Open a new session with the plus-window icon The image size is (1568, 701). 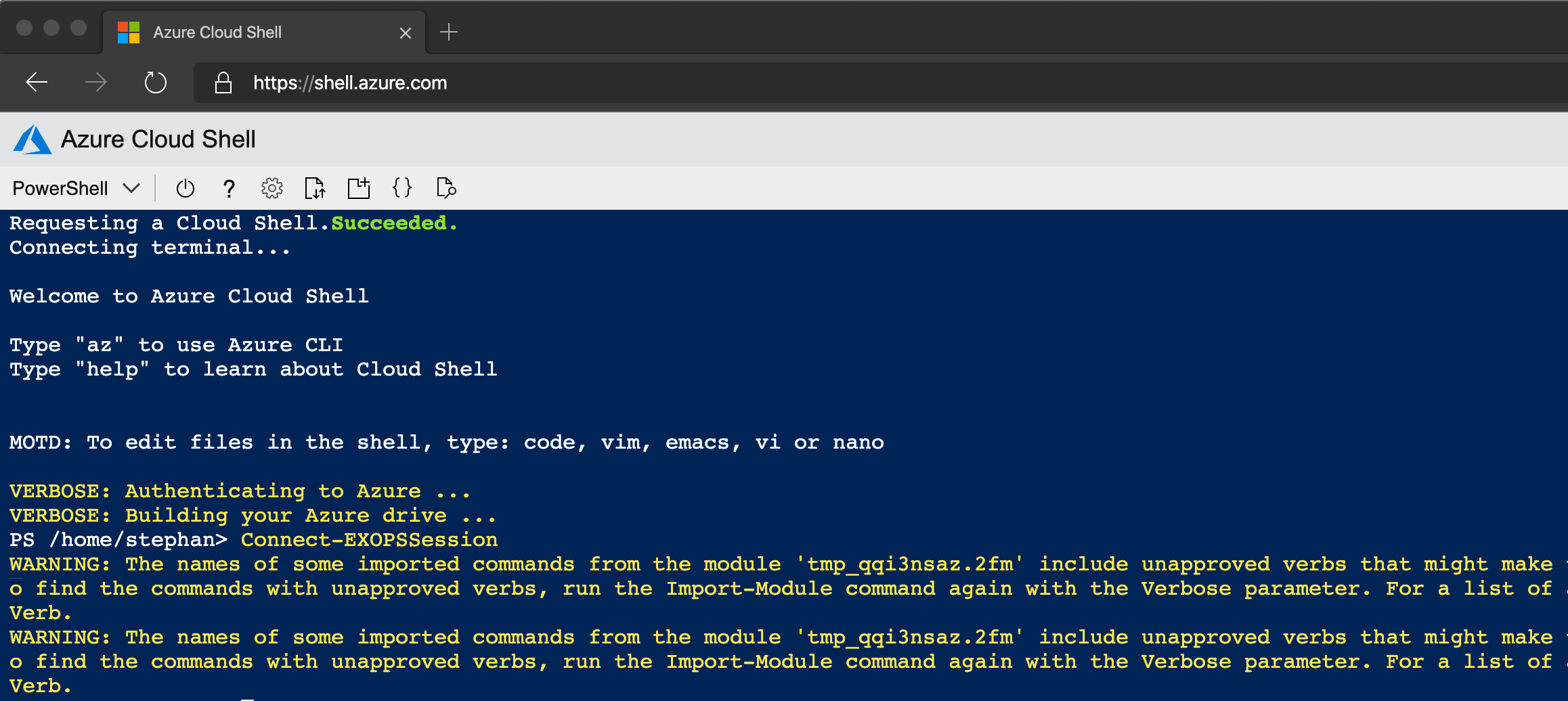pyautogui.click(x=359, y=188)
